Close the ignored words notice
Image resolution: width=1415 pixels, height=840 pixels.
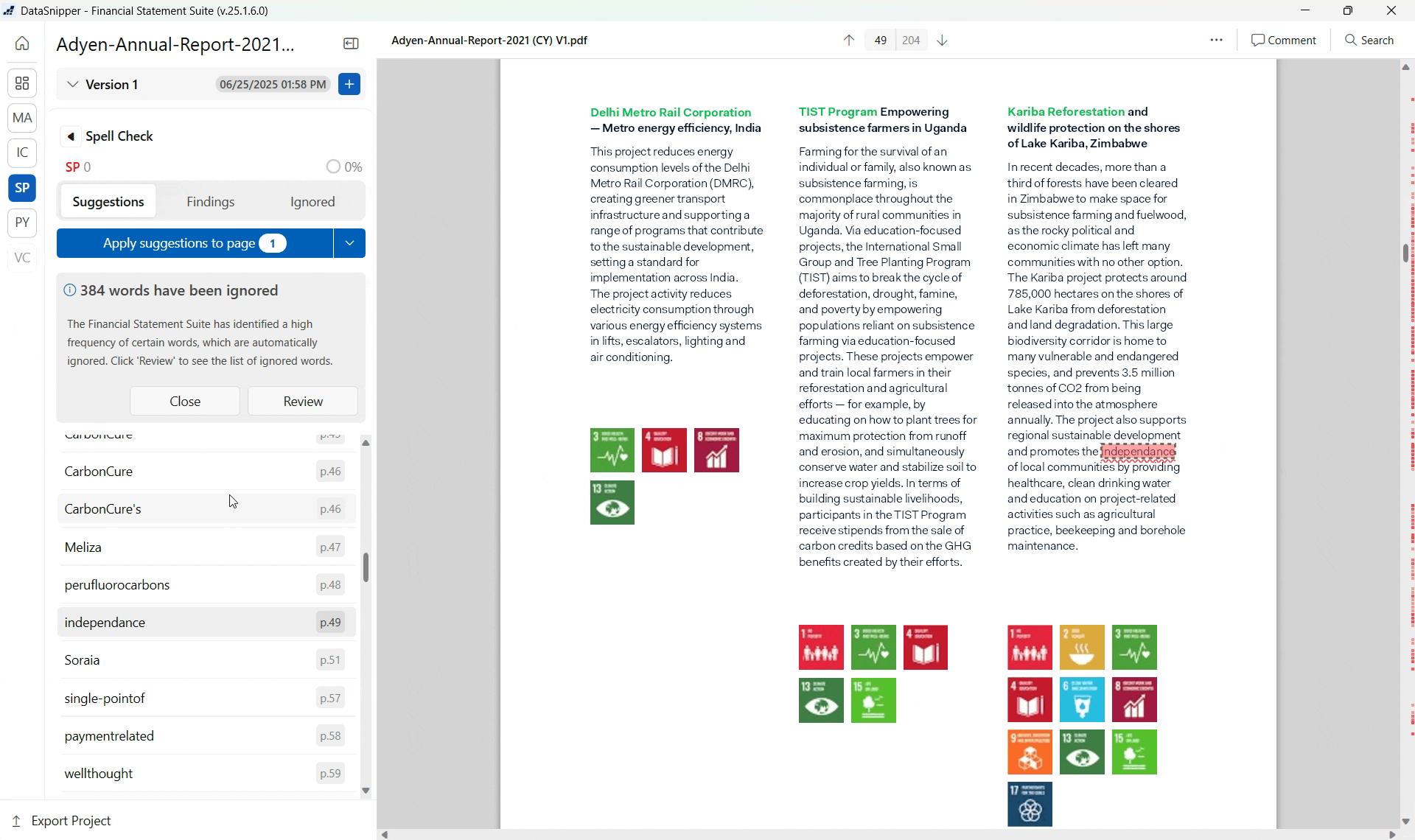point(185,401)
